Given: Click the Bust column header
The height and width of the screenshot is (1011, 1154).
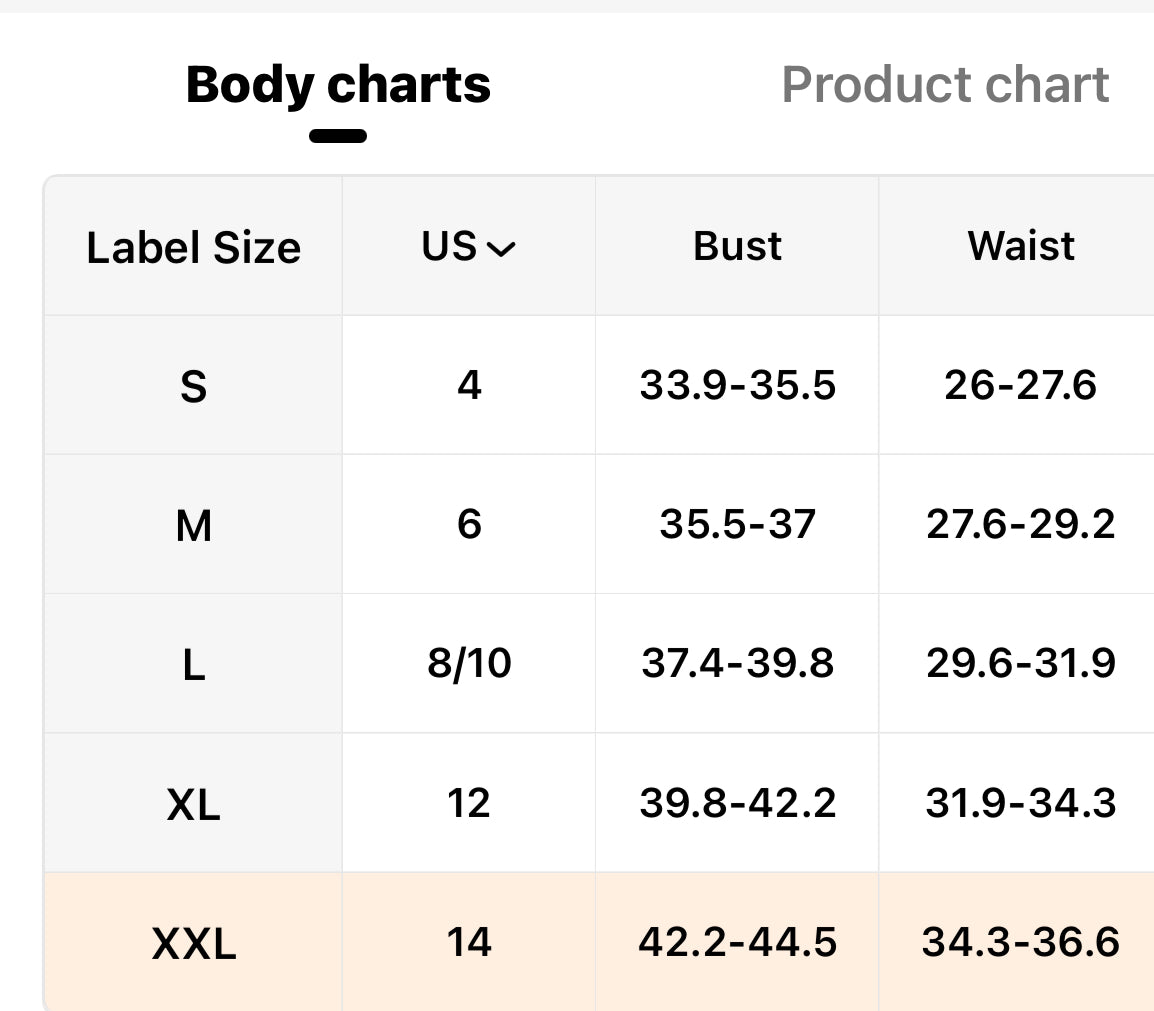Looking at the screenshot, I should (737, 247).
